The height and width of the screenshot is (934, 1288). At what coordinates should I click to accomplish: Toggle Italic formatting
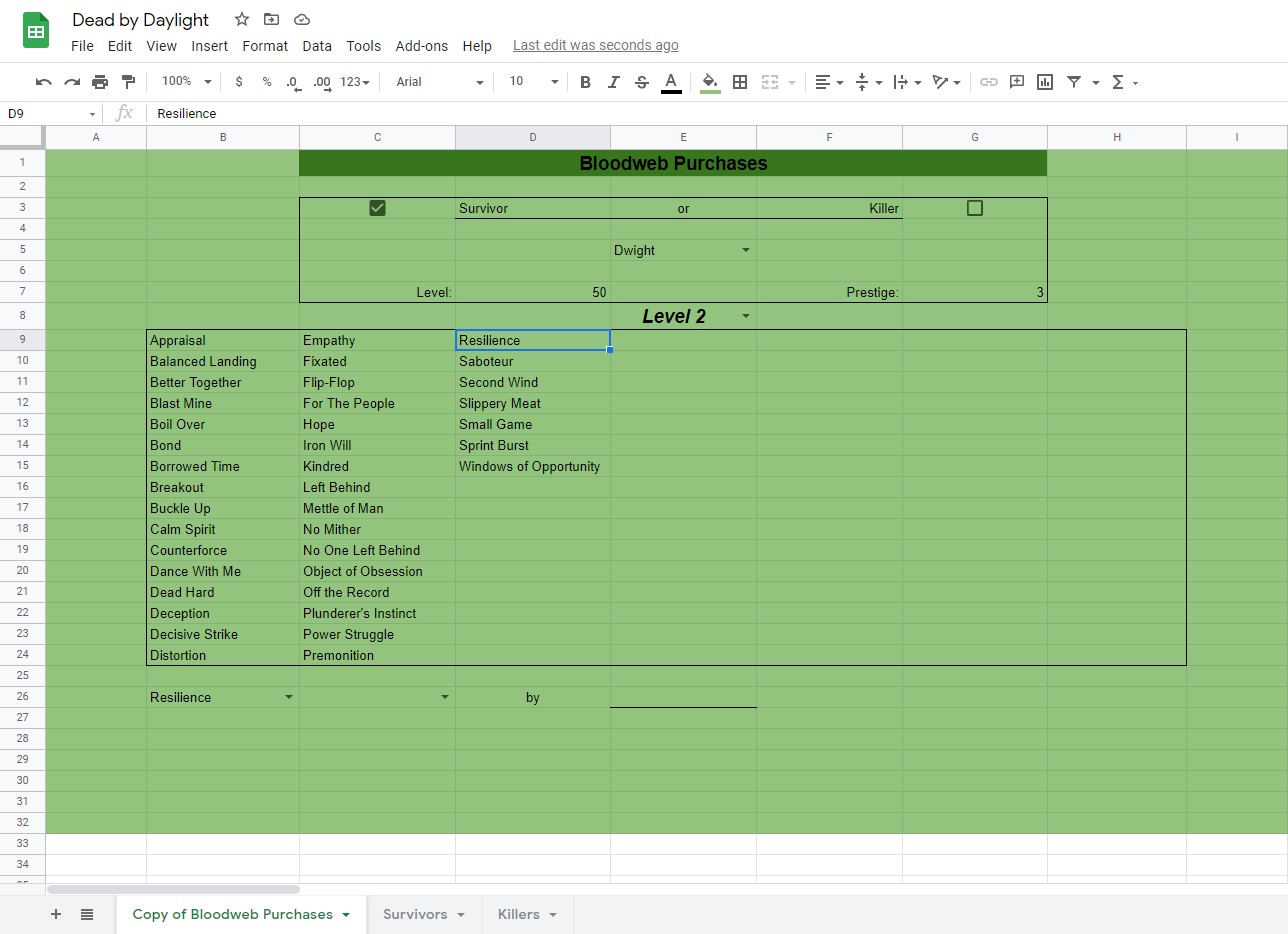click(614, 82)
